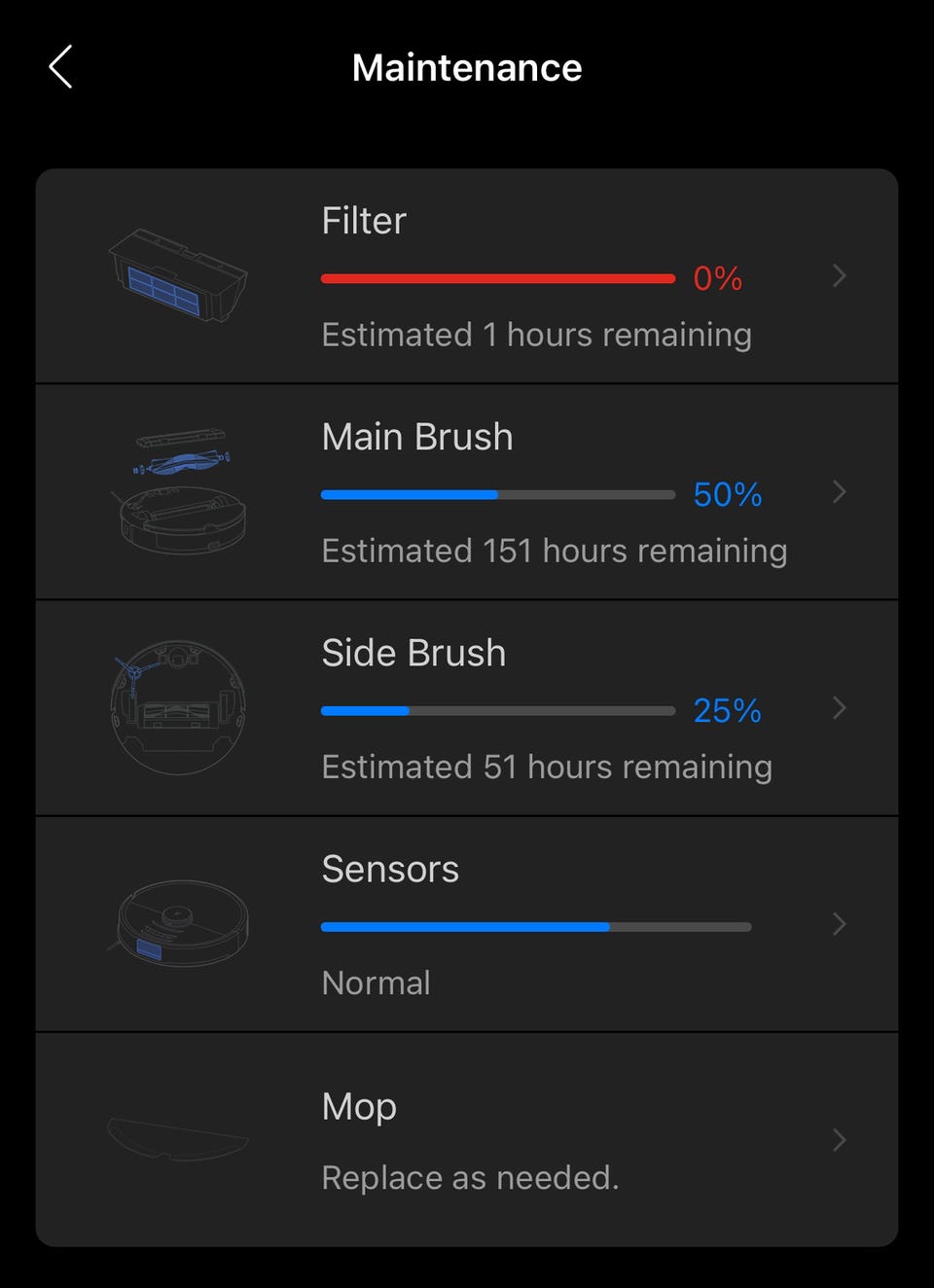
Task: Expand Side Brush details with its chevron
Action: coord(840,708)
